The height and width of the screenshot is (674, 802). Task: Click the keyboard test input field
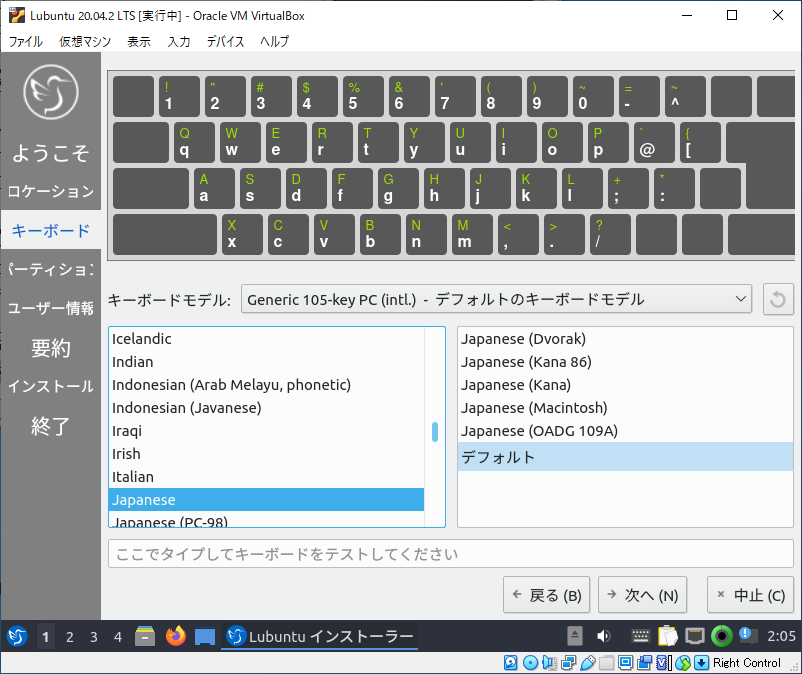click(x=451, y=554)
